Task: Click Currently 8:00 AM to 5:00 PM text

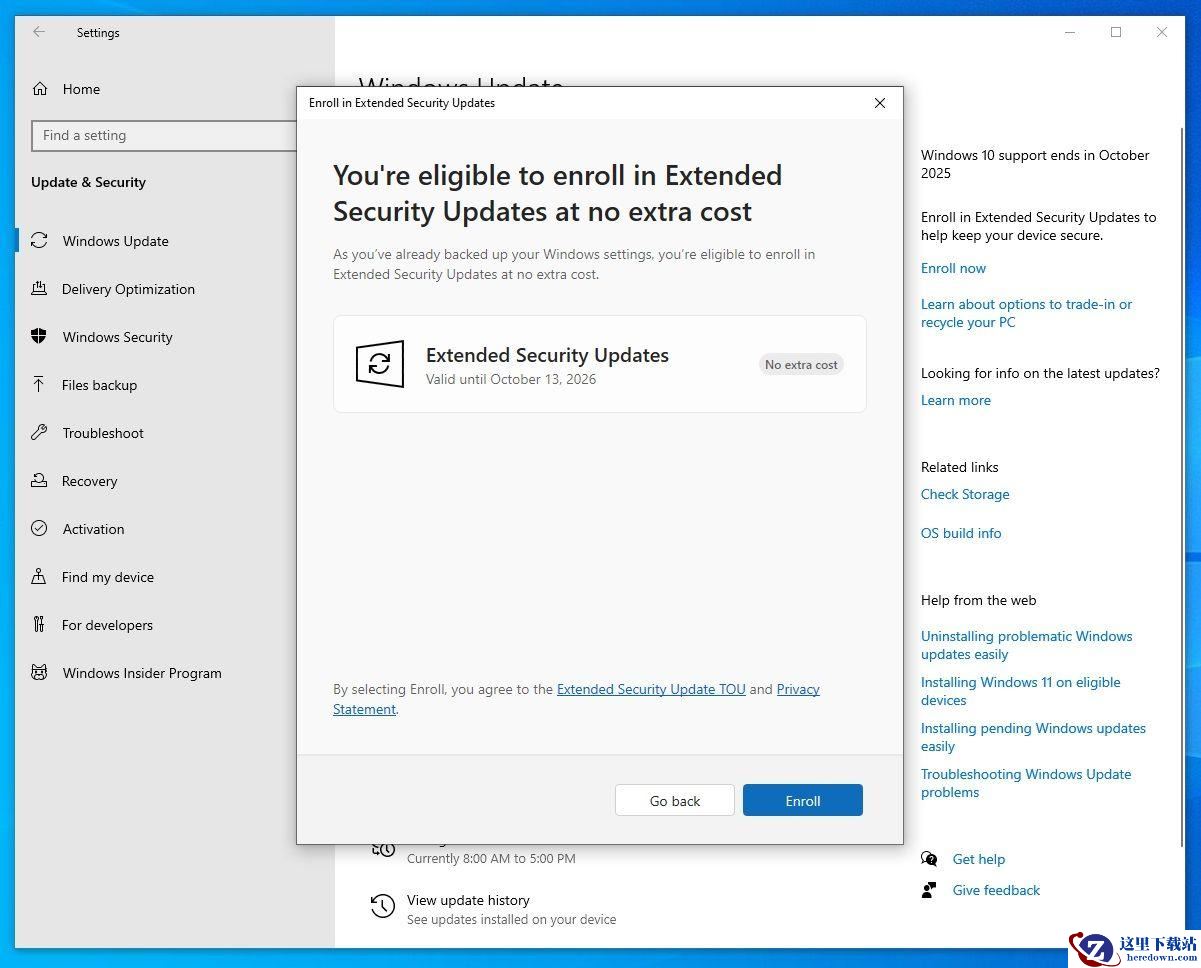Action: click(491, 858)
